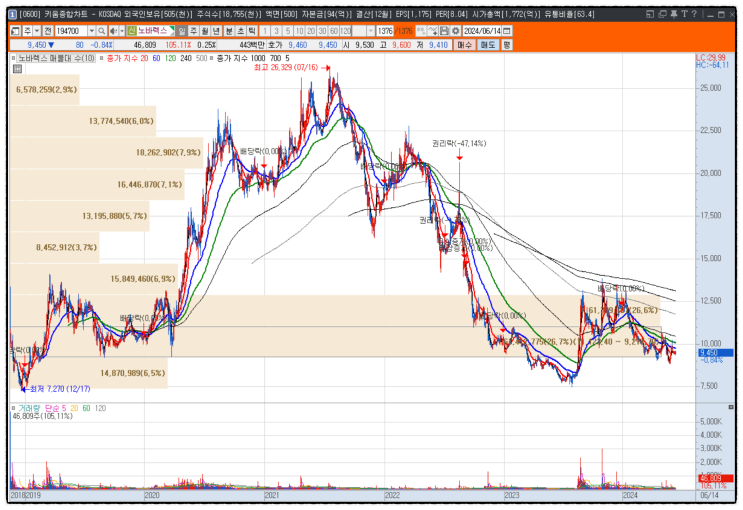
Task: Select the 120 interval button
Action: click(345, 31)
